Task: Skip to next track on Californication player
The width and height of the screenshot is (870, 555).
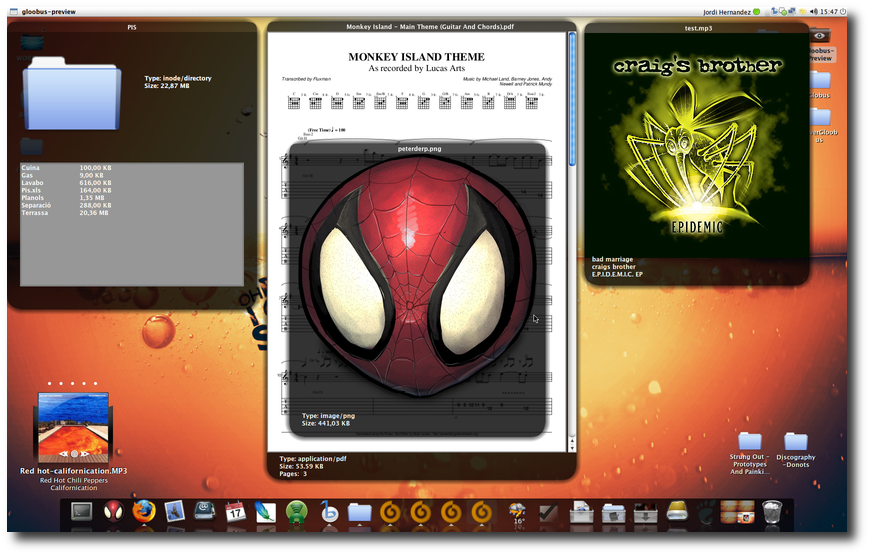Action: [x=84, y=453]
